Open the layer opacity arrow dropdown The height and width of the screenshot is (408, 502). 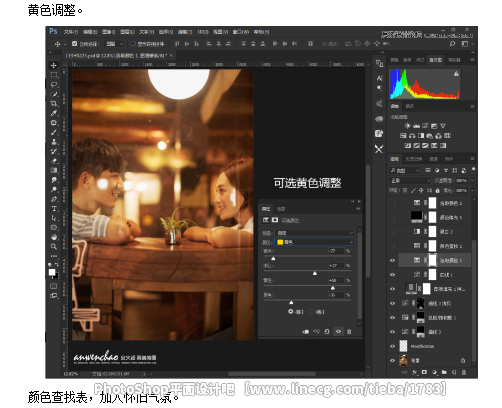[x=472, y=180]
